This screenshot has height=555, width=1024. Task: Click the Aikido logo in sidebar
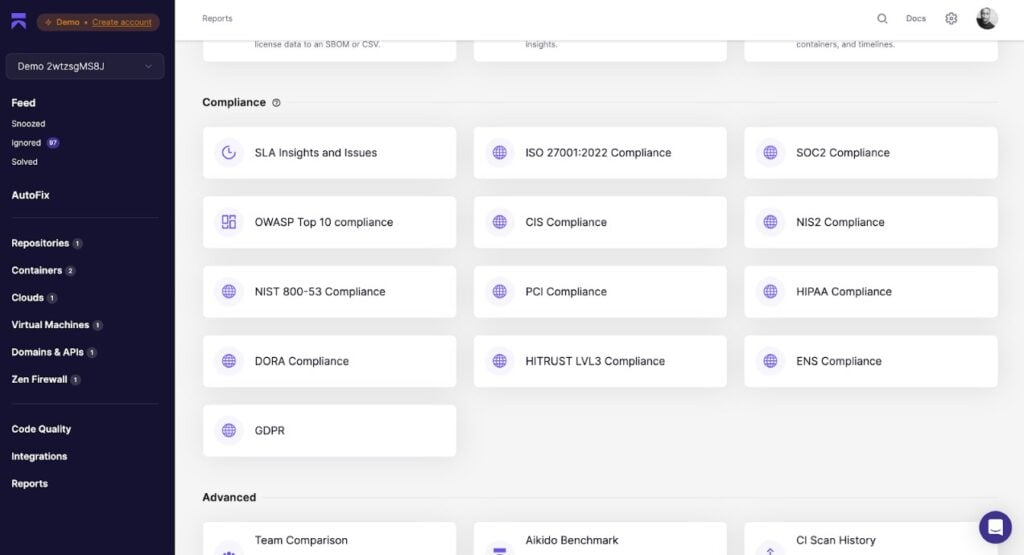click(x=19, y=21)
